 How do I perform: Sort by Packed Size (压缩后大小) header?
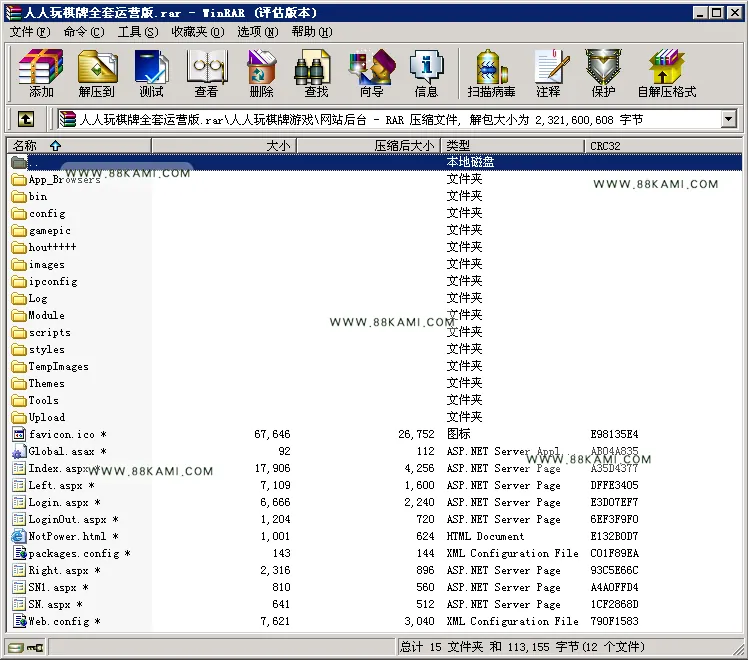[x=368, y=145]
